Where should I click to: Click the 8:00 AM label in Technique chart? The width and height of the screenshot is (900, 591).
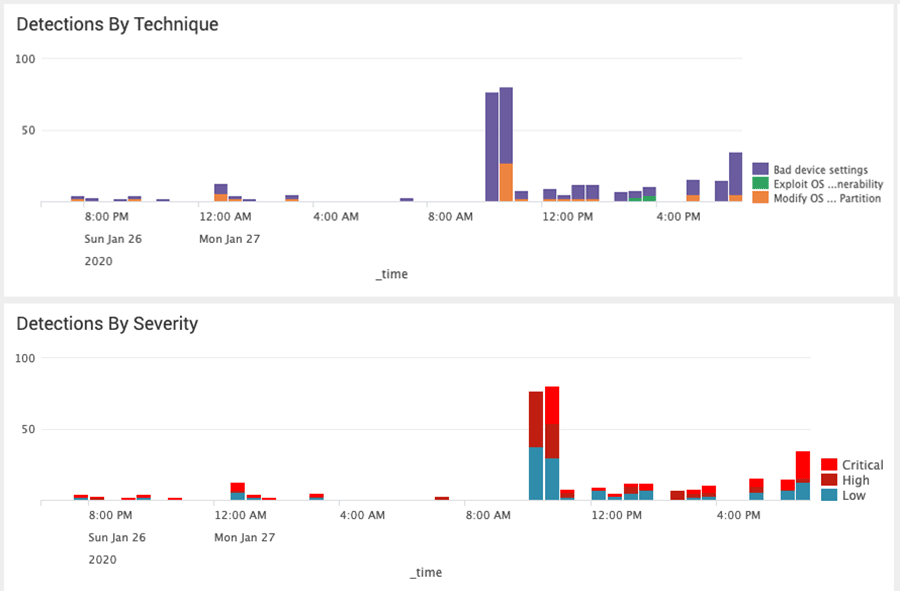(449, 216)
